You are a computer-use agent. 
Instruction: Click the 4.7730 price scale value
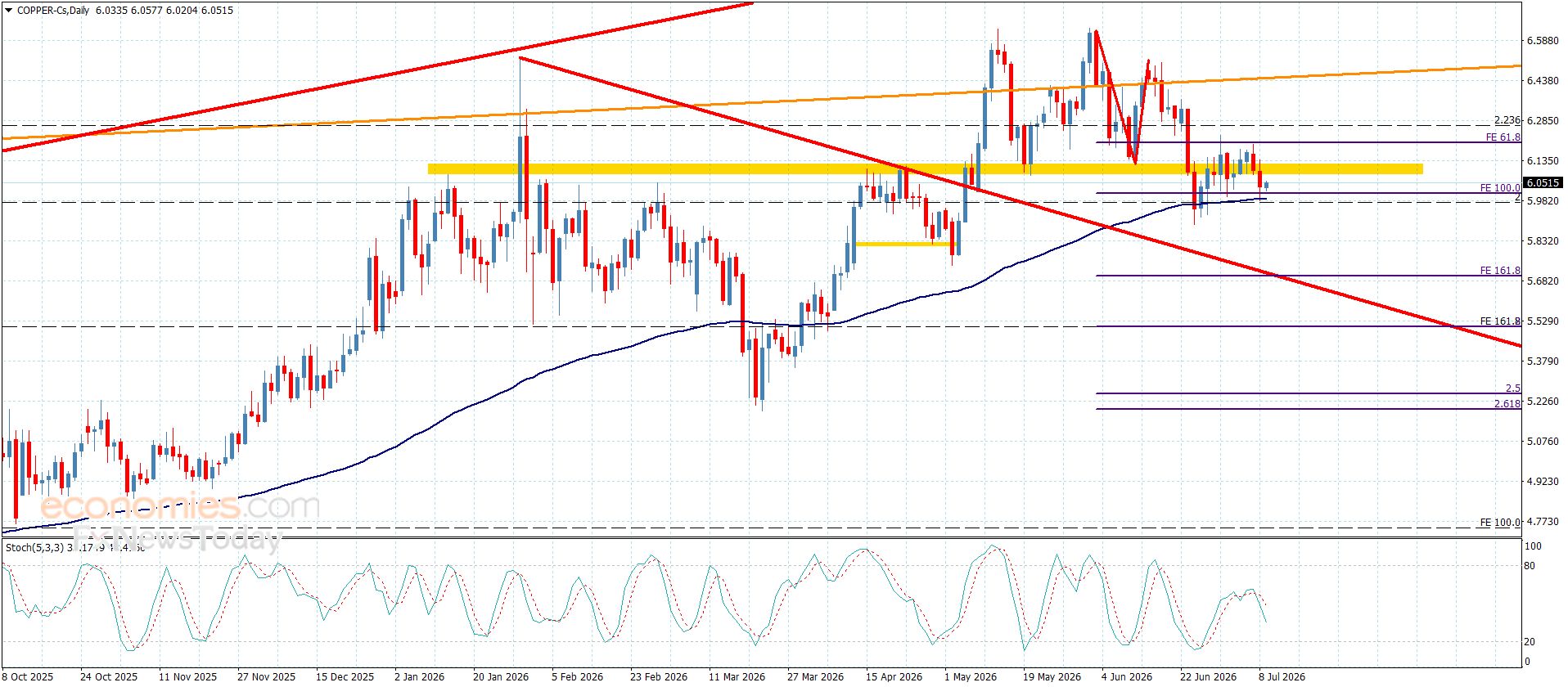[x=1543, y=521]
